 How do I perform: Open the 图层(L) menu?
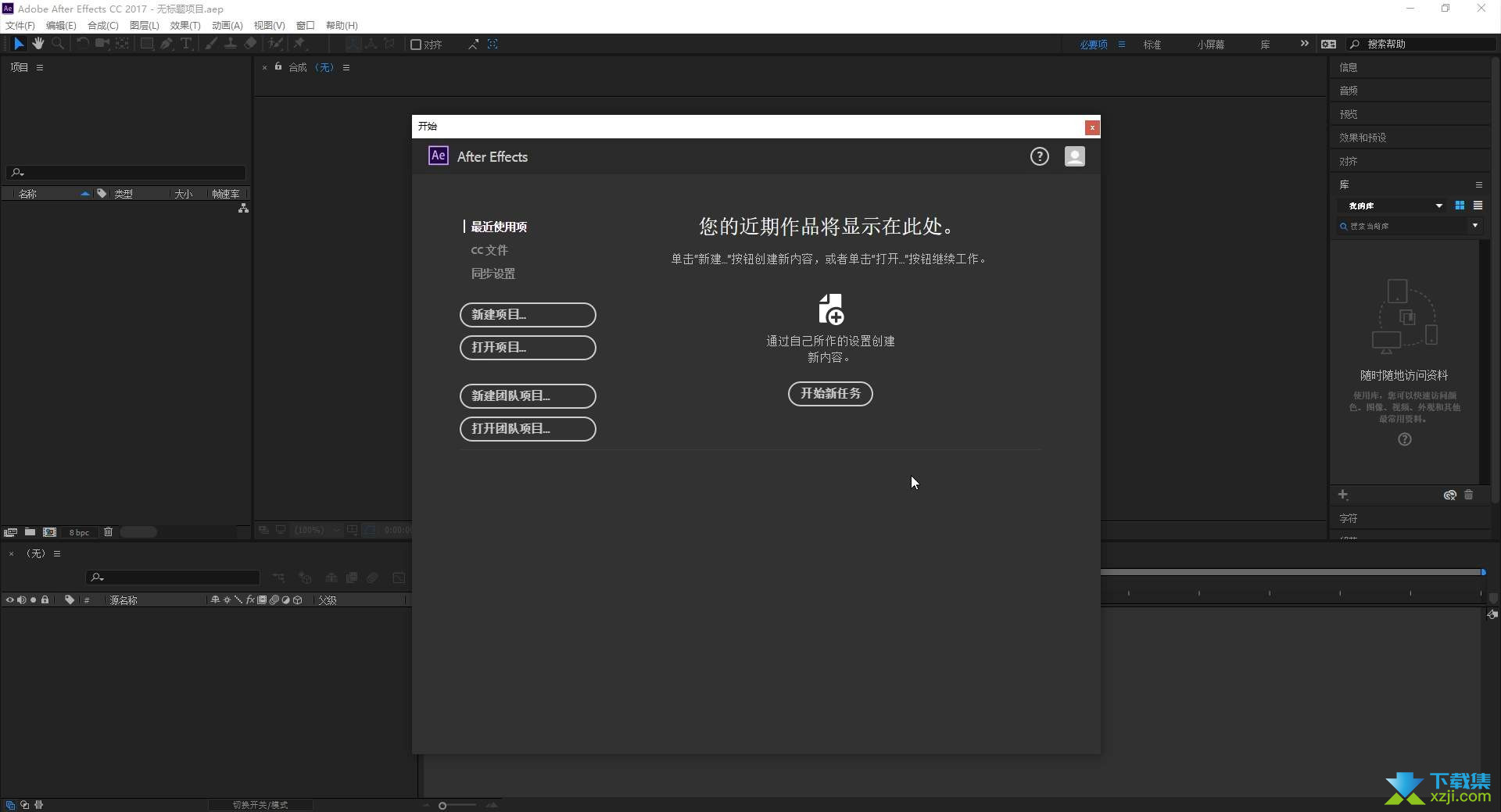[145, 25]
